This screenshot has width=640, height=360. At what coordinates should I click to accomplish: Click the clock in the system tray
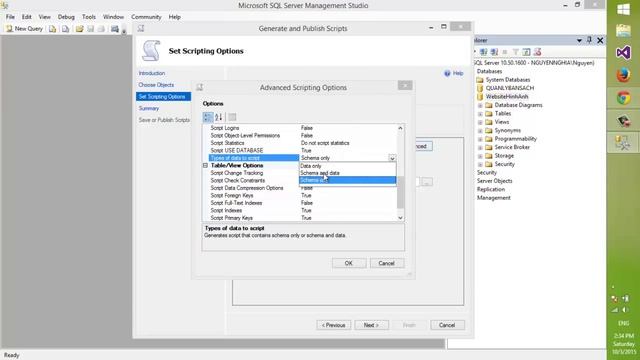click(x=624, y=344)
